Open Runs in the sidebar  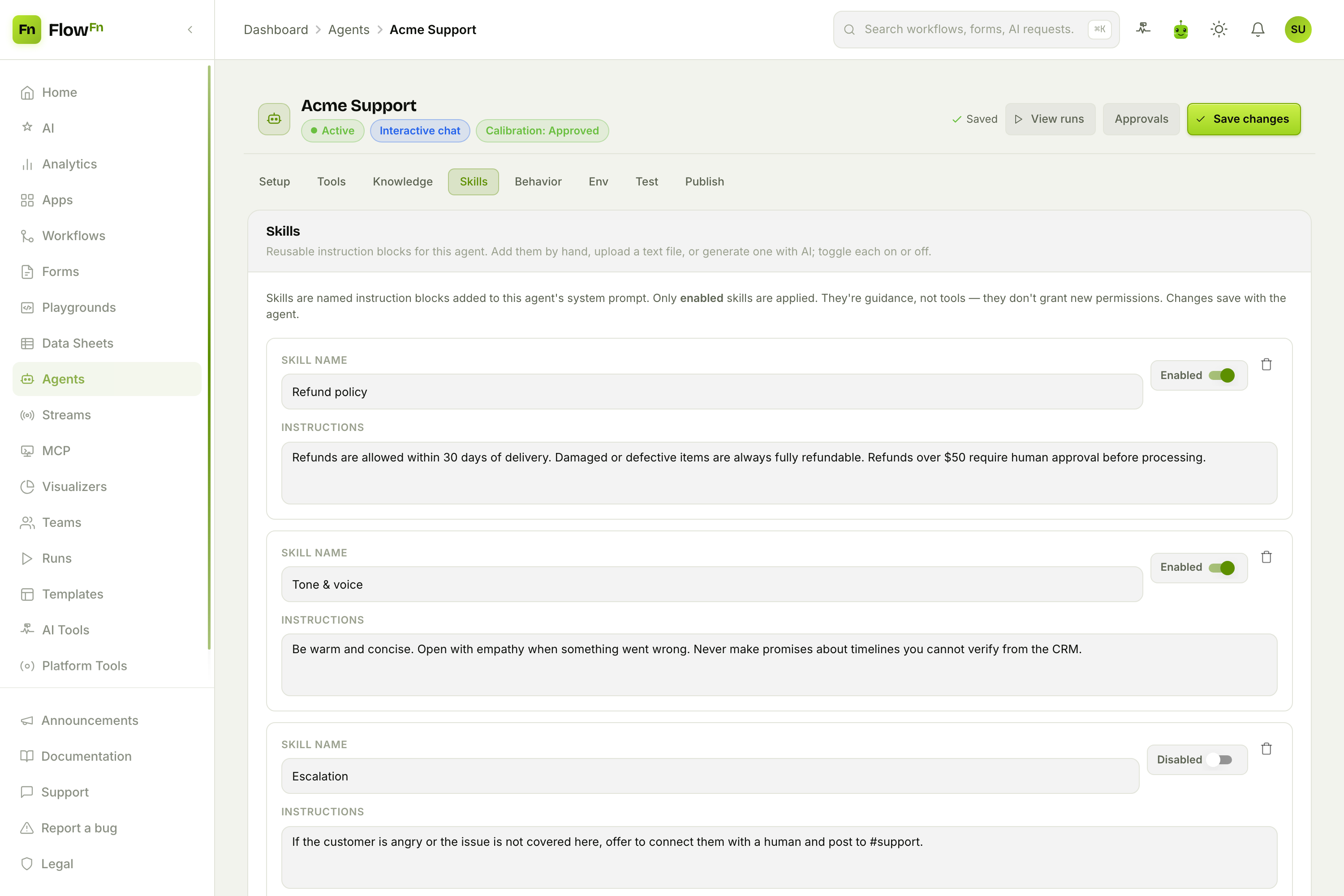pyautogui.click(x=107, y=558)
